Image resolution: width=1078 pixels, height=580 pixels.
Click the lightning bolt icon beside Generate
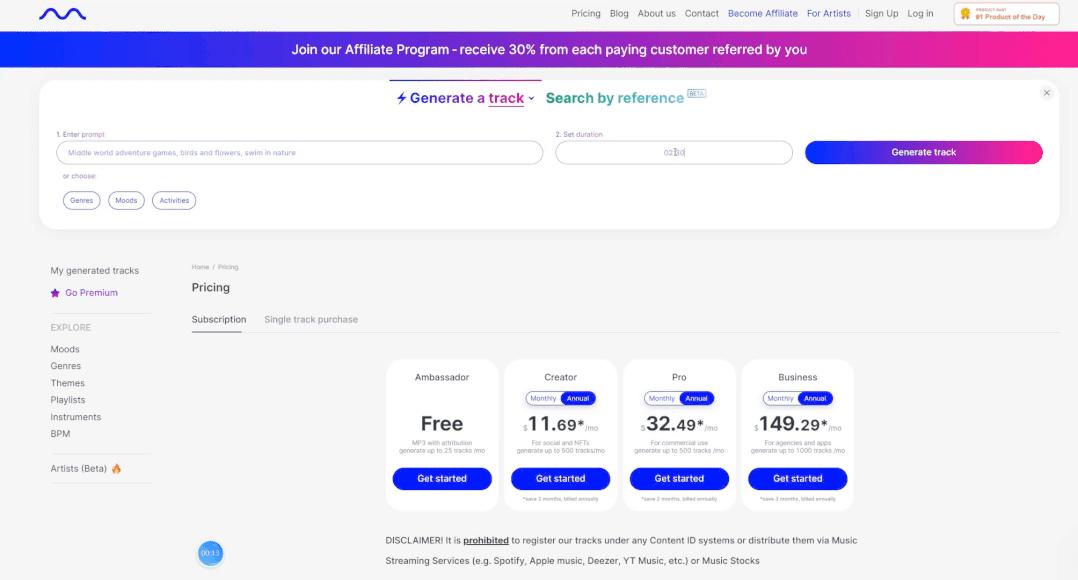tap(402, 98)
